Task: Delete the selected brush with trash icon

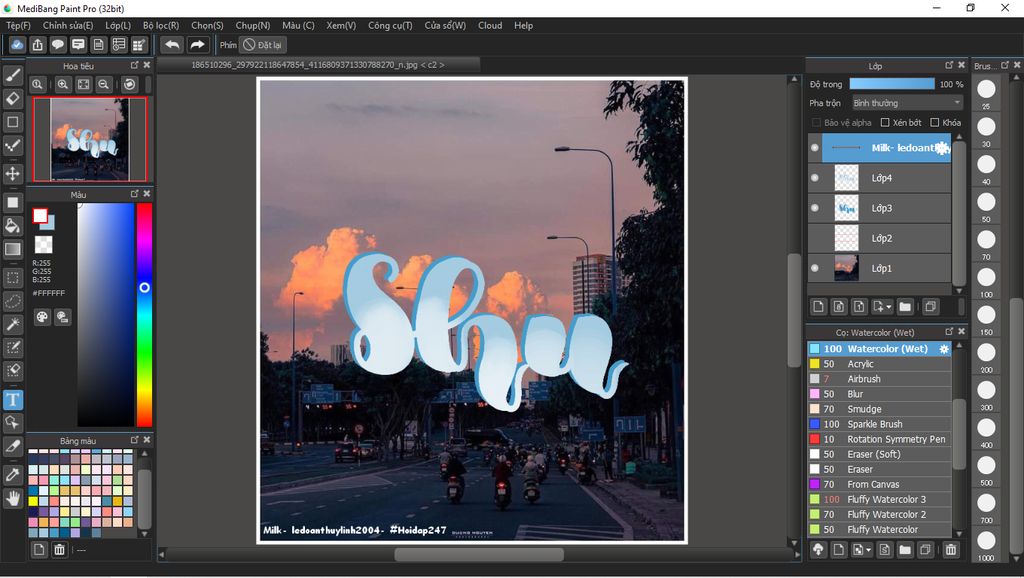Action: tap(951, 550)
